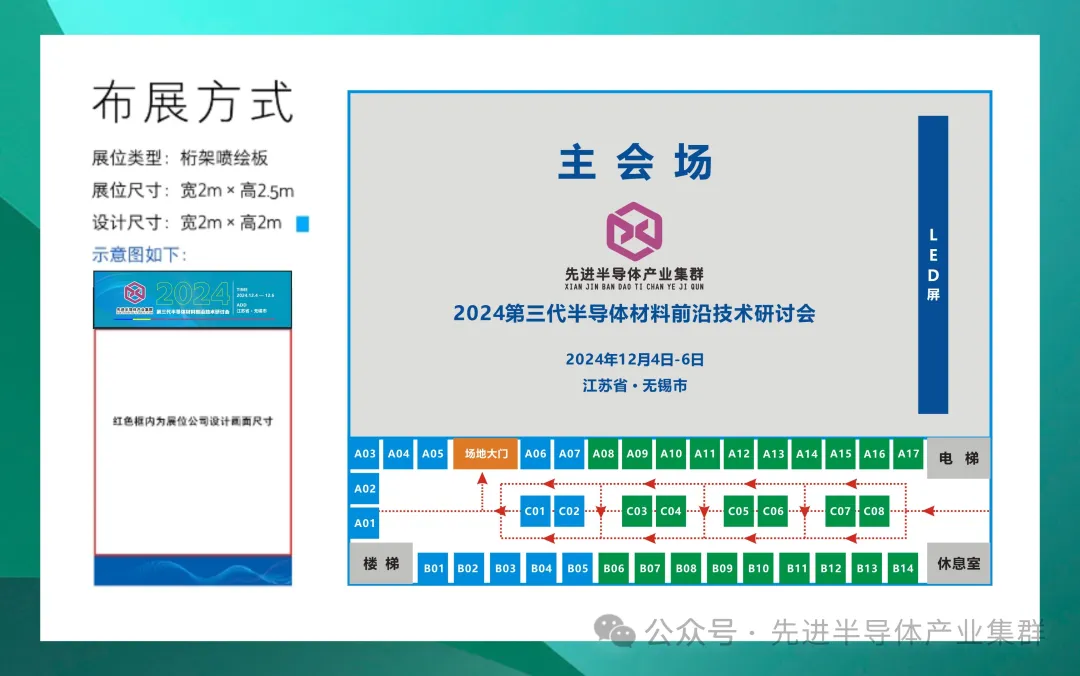The image size is (1080, 676).
Task: Choose blue booth B01
Action: [x=433, y=568]
